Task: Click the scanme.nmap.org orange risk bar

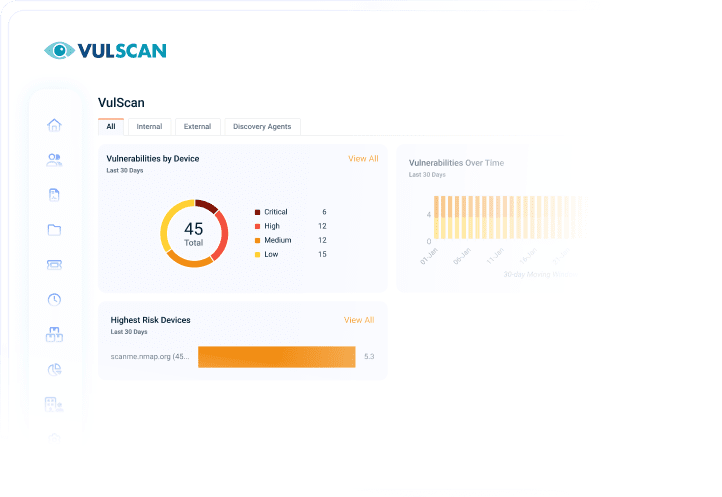Action: click(x=277, y=357)
